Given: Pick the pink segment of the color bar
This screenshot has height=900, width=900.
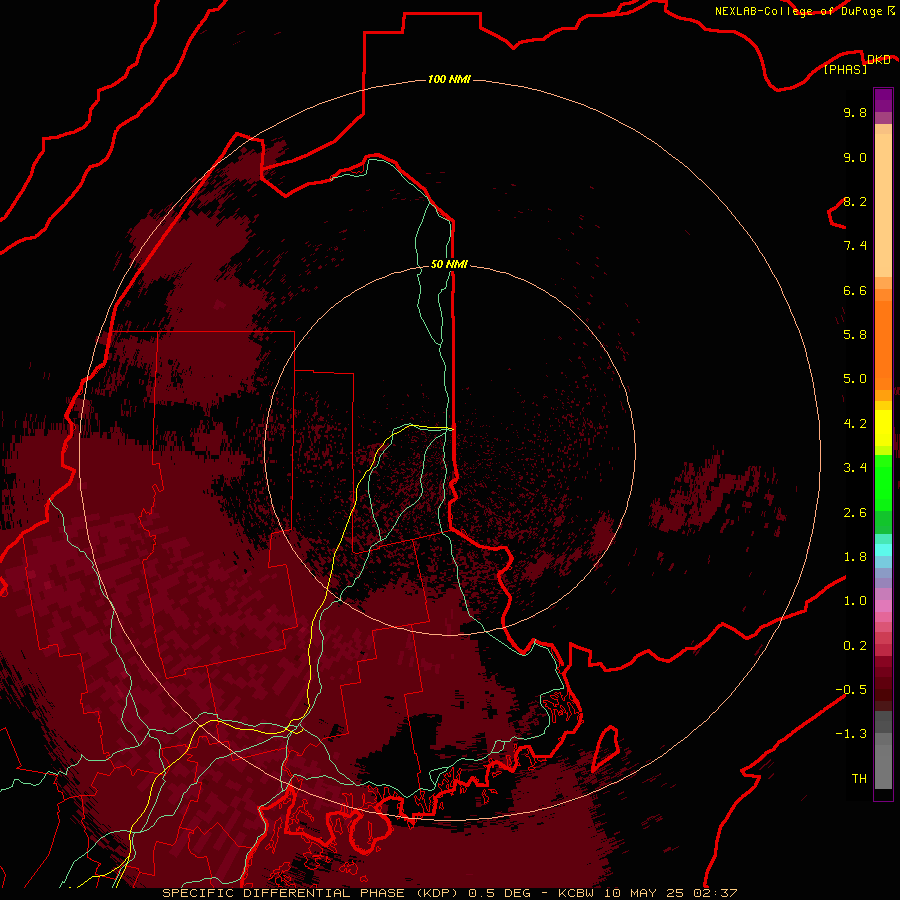Looking at the screenshot, I should 883,606.
